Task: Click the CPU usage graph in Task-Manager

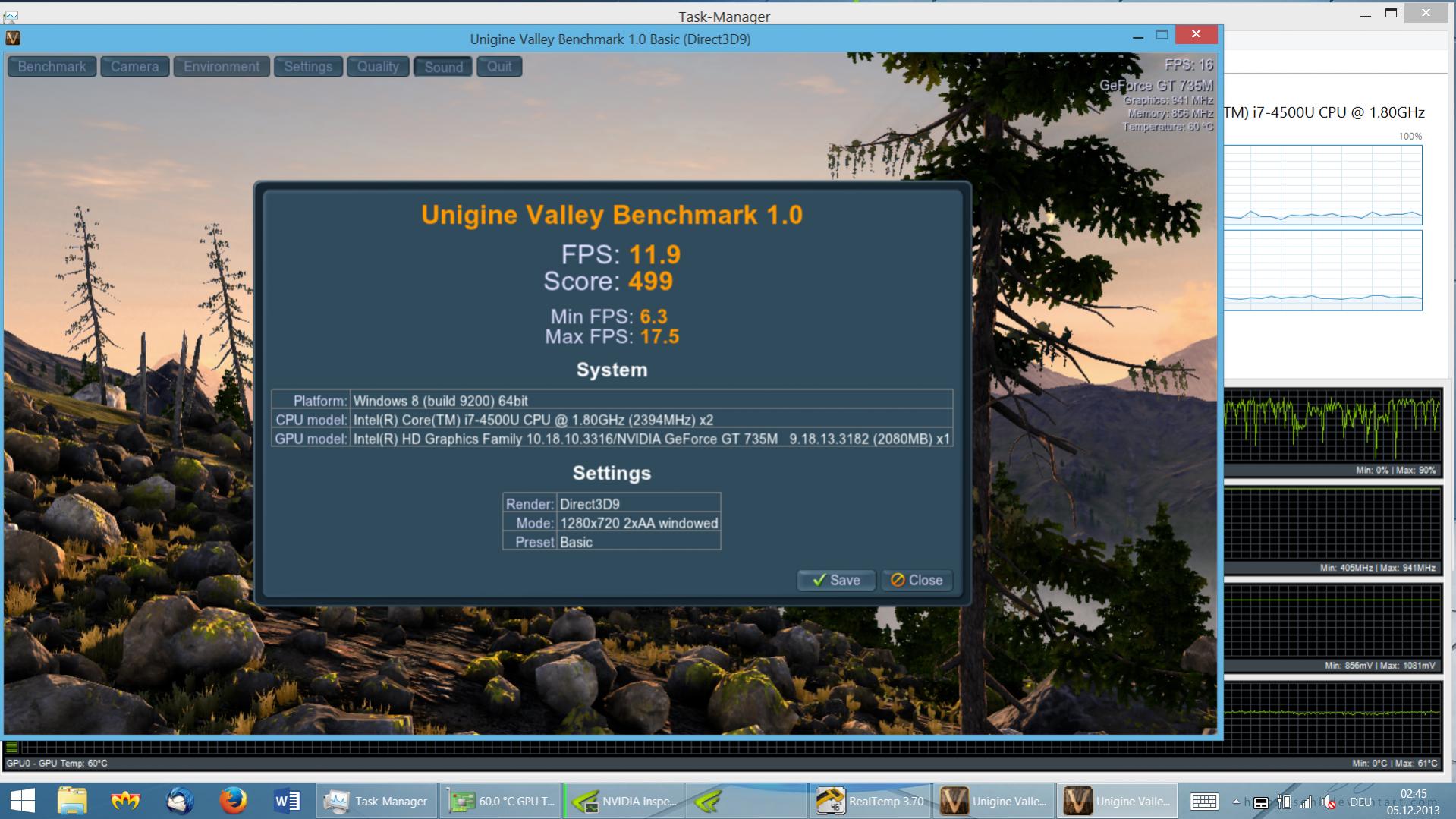Action: click(x=1323, y=184)
